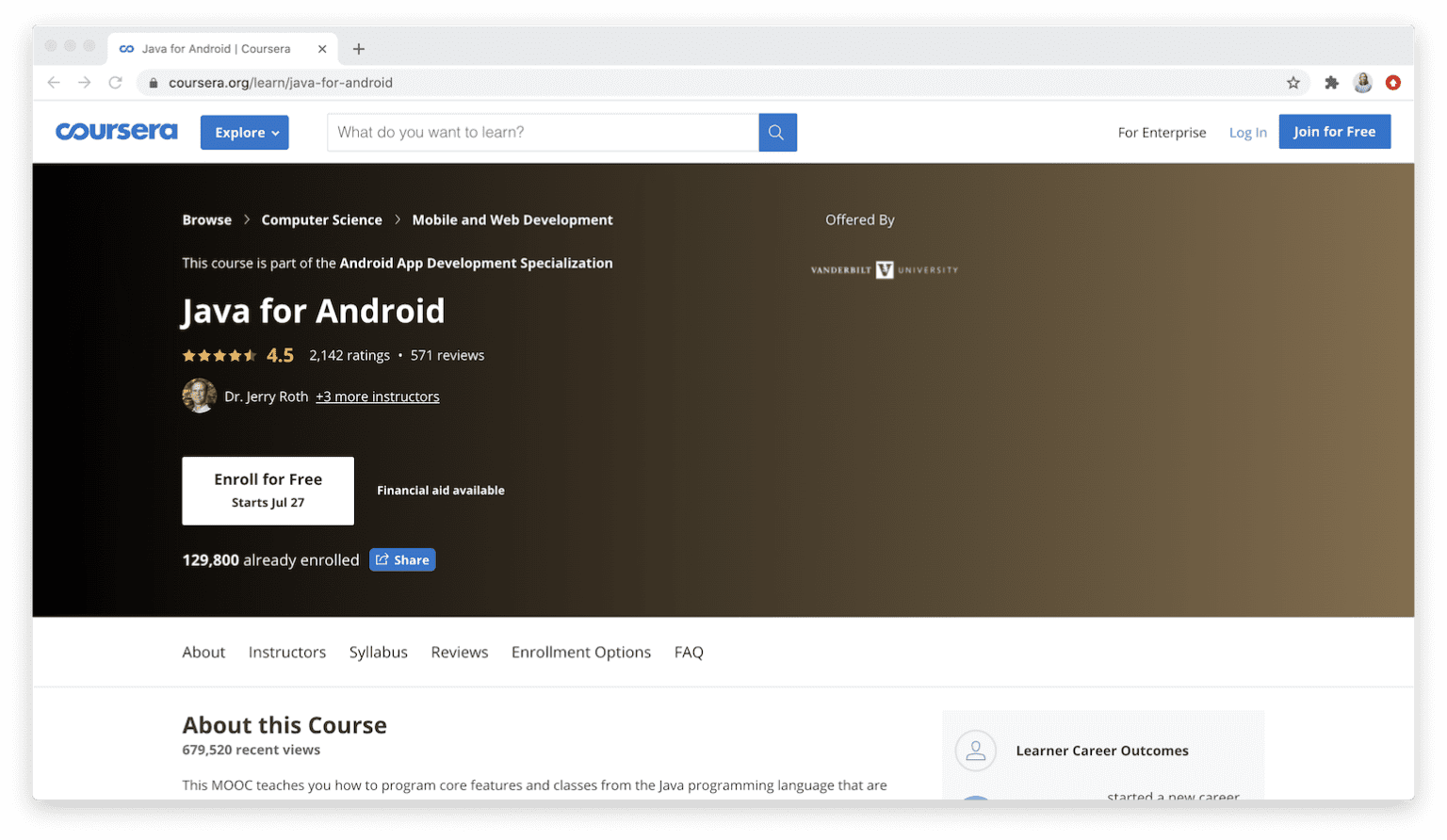Share the course
1447x840 pixels.
pyautogui.click(x=402, y=559)
